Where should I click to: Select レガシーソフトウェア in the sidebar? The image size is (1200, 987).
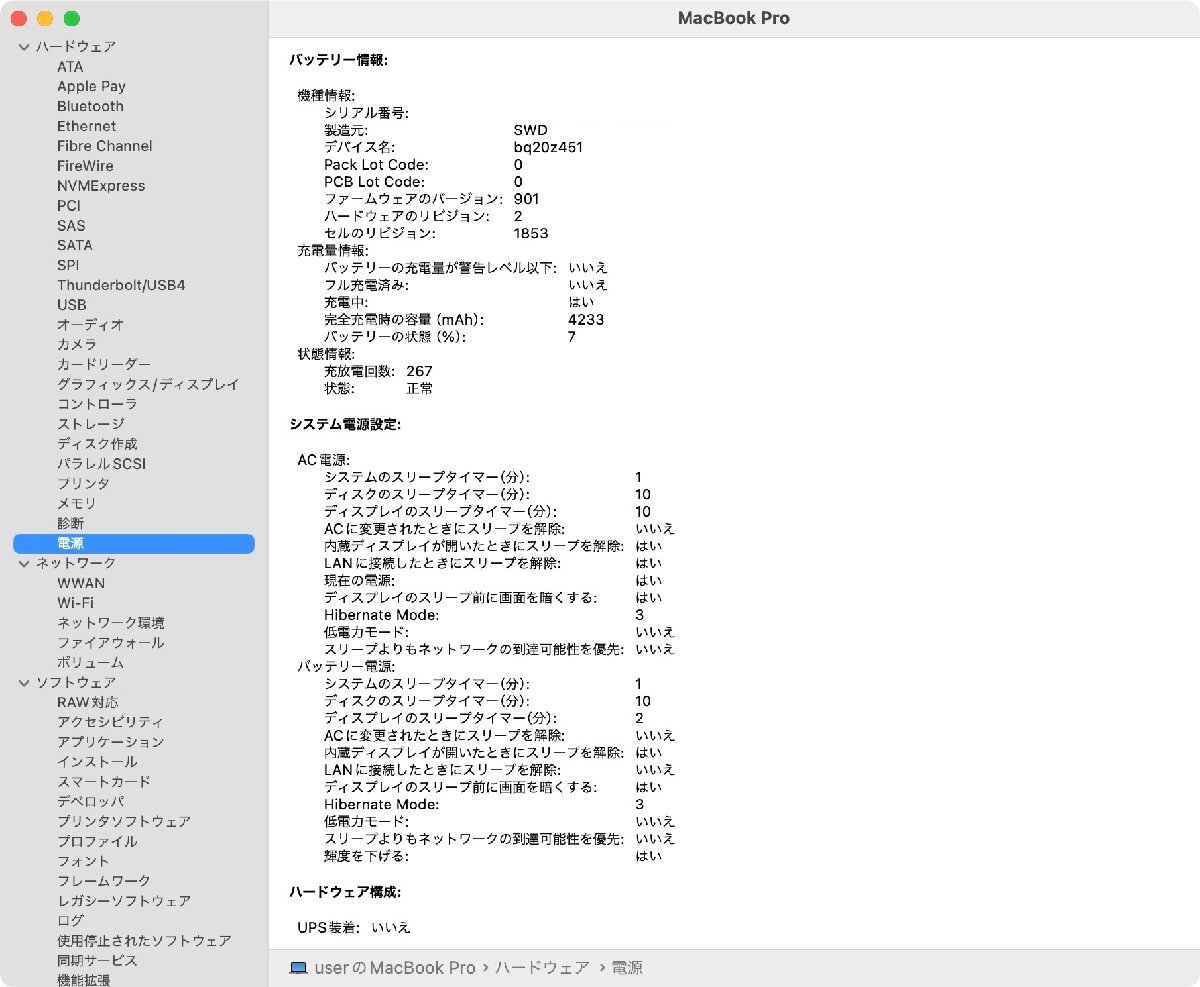(124, 901)
